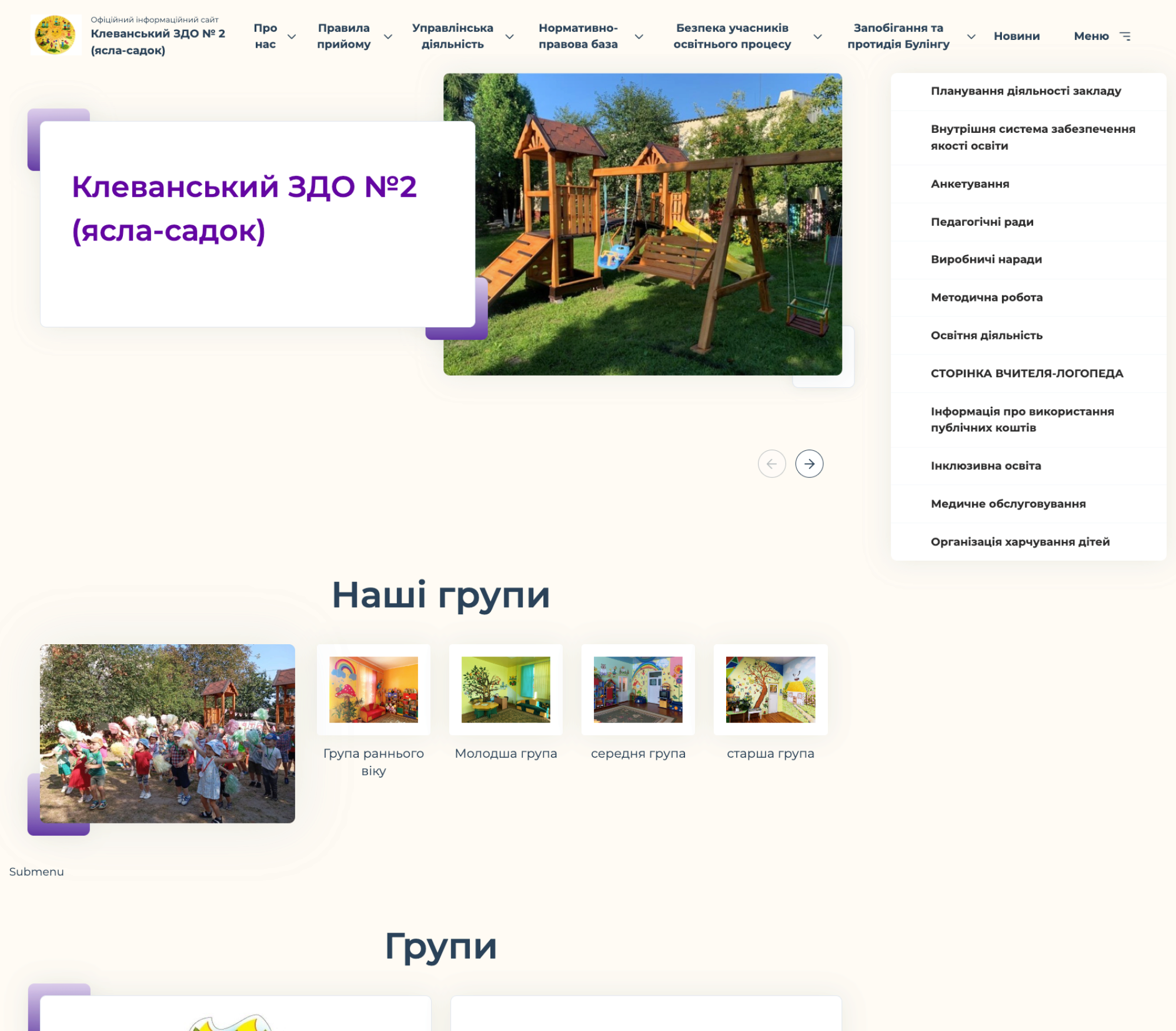Open the Управлінська діяльність submenu chevron
This screenshot has height=1031, width=1176.
[509, 36]
